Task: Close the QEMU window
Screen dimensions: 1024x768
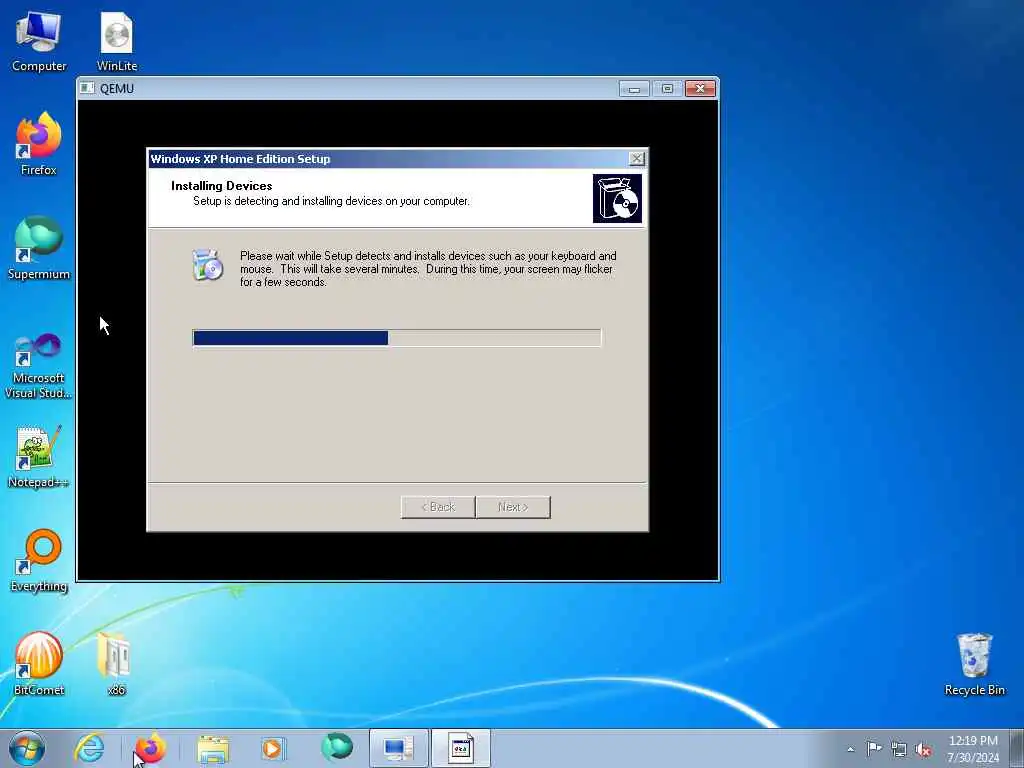Action: click(700, 88)
